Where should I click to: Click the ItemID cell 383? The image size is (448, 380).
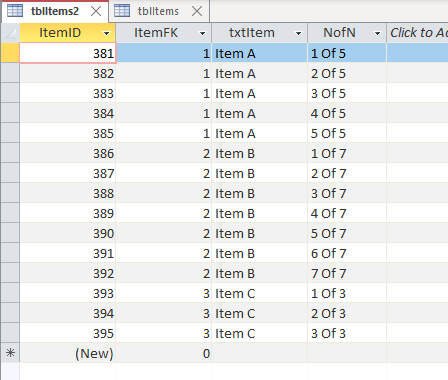[x=68, y=93]
